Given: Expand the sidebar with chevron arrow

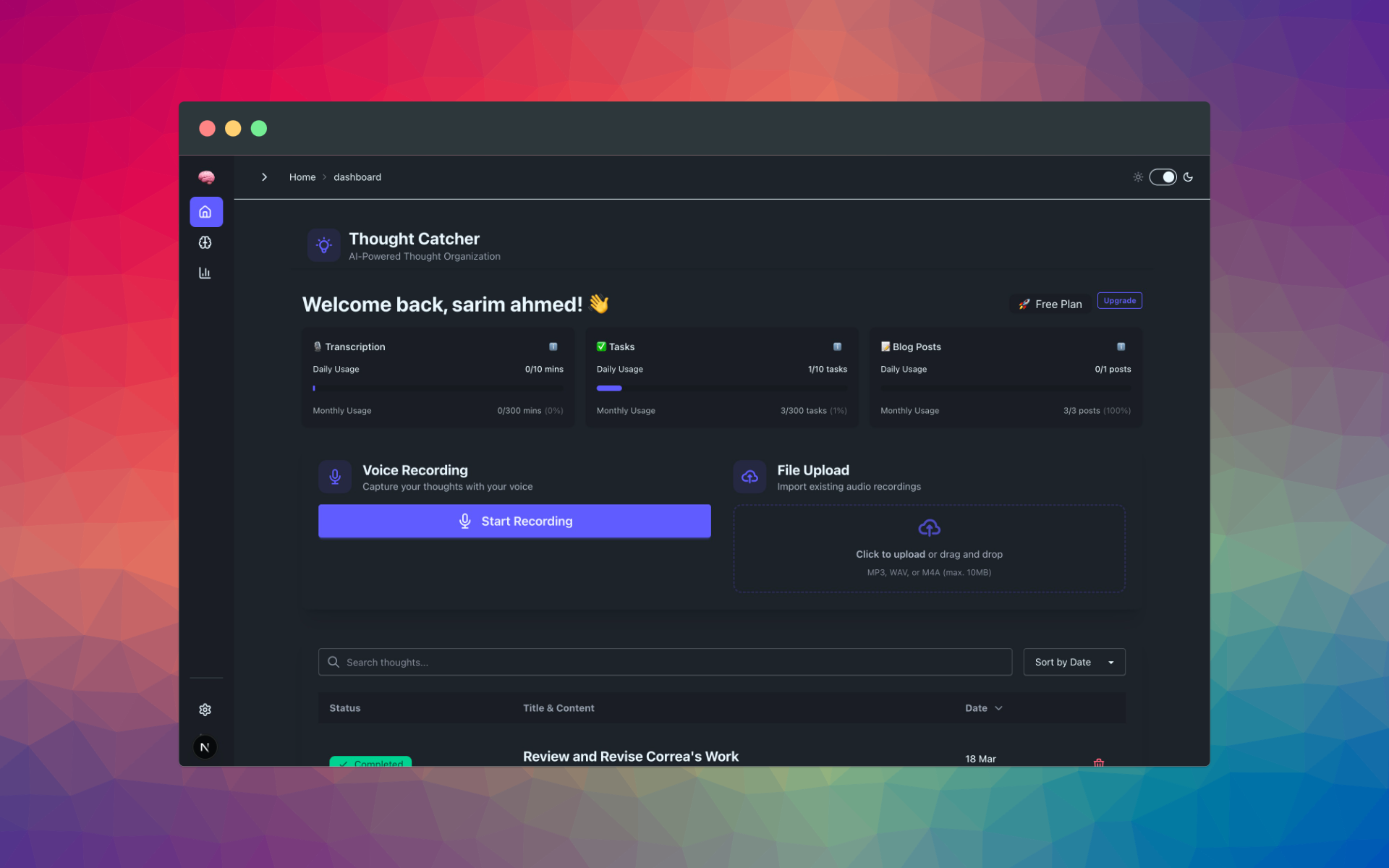Looking at the screenshot, I should (265, 177).
